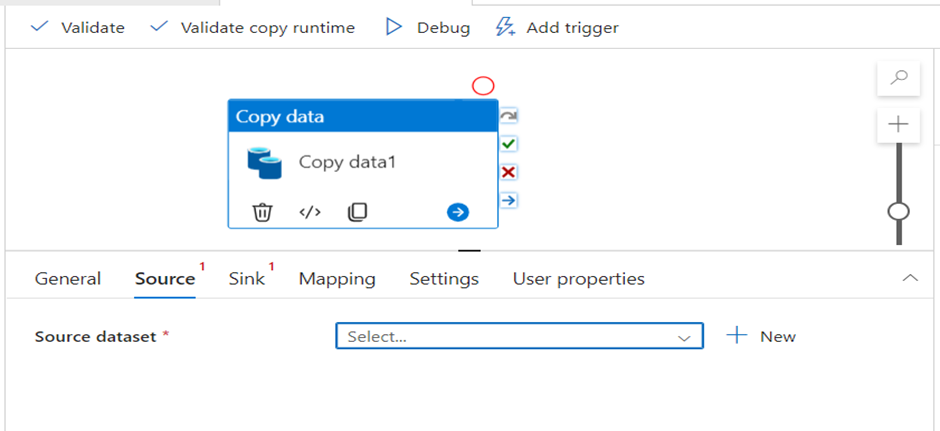This screenshot has height=431, width=940.
Task: Delete the Copy data1 activity
Action: (x=262, y=212)
